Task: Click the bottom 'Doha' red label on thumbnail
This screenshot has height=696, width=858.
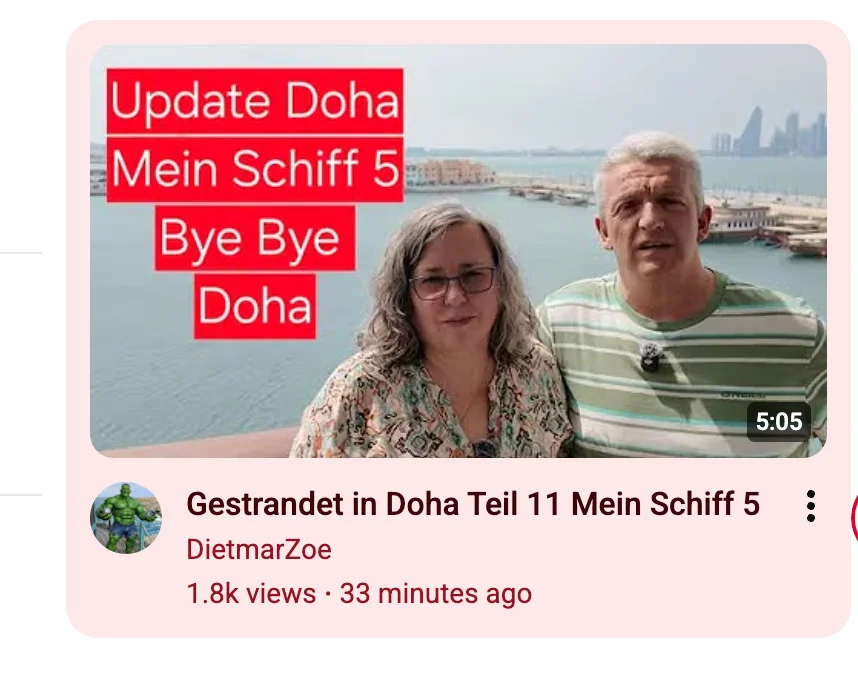Action: [255, 306]
